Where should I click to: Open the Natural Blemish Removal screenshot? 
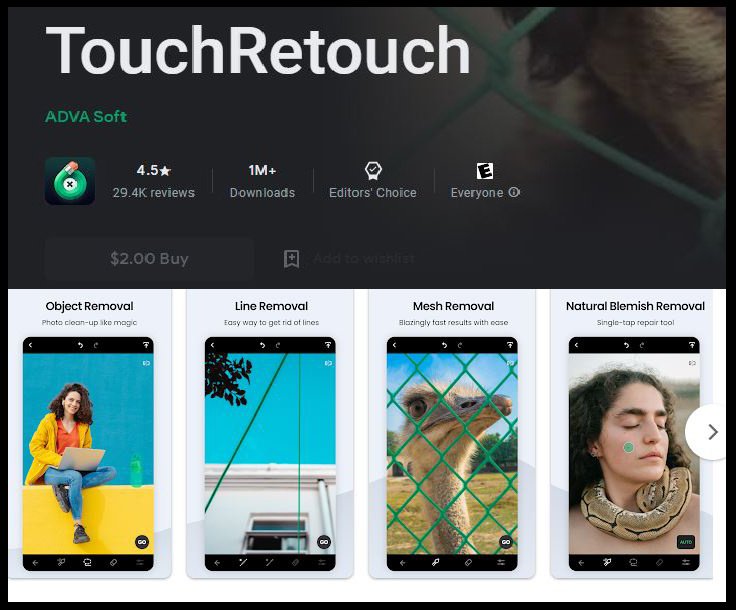coord(632,434)
